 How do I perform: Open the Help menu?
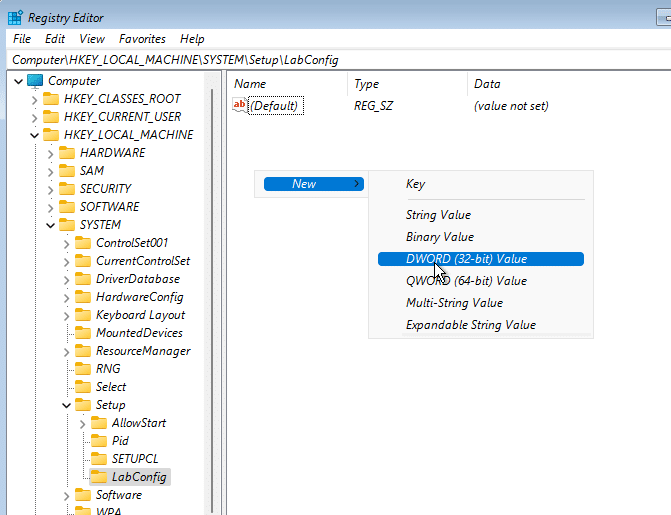coord(192,39)
